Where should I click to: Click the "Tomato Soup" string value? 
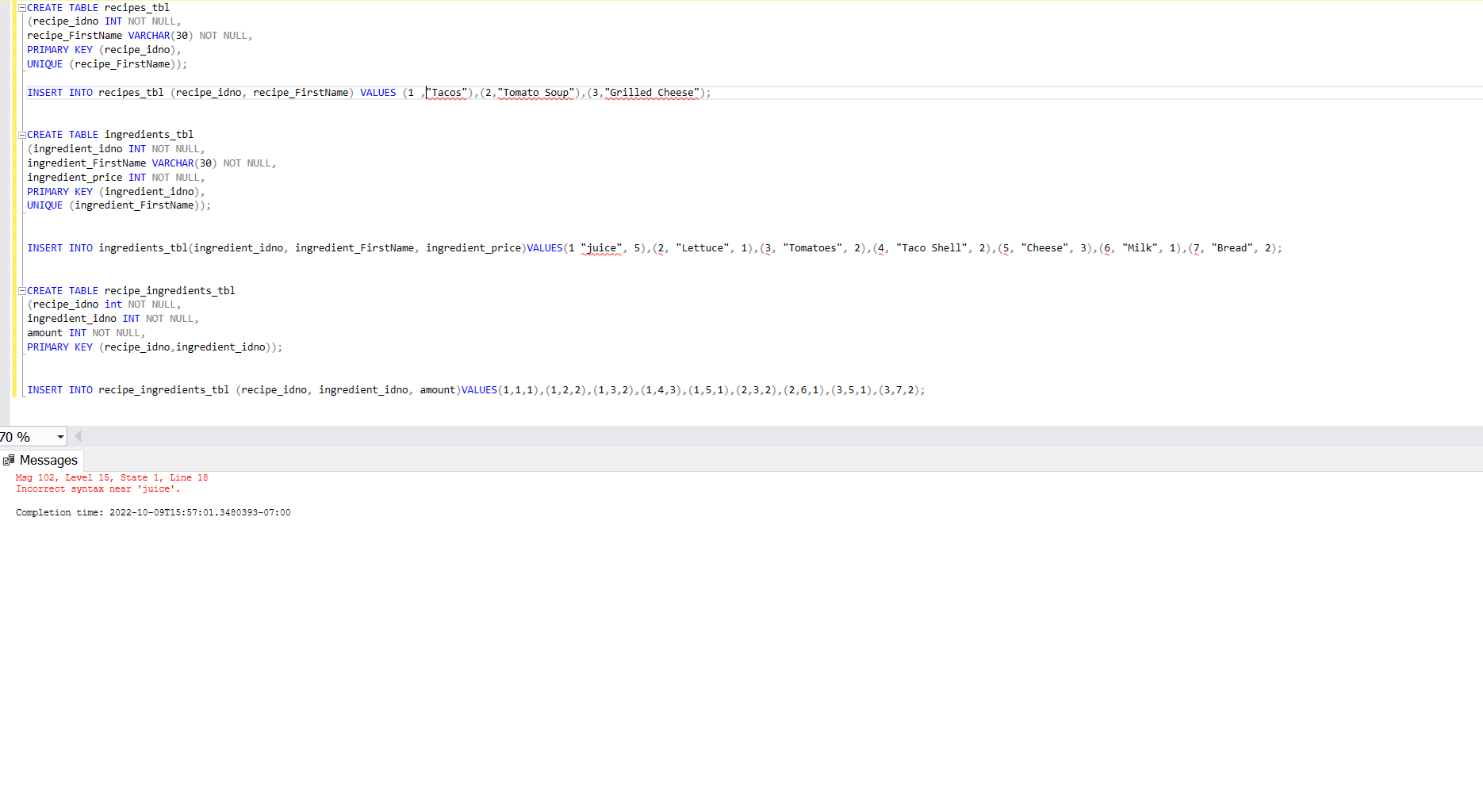coord(535,93)
